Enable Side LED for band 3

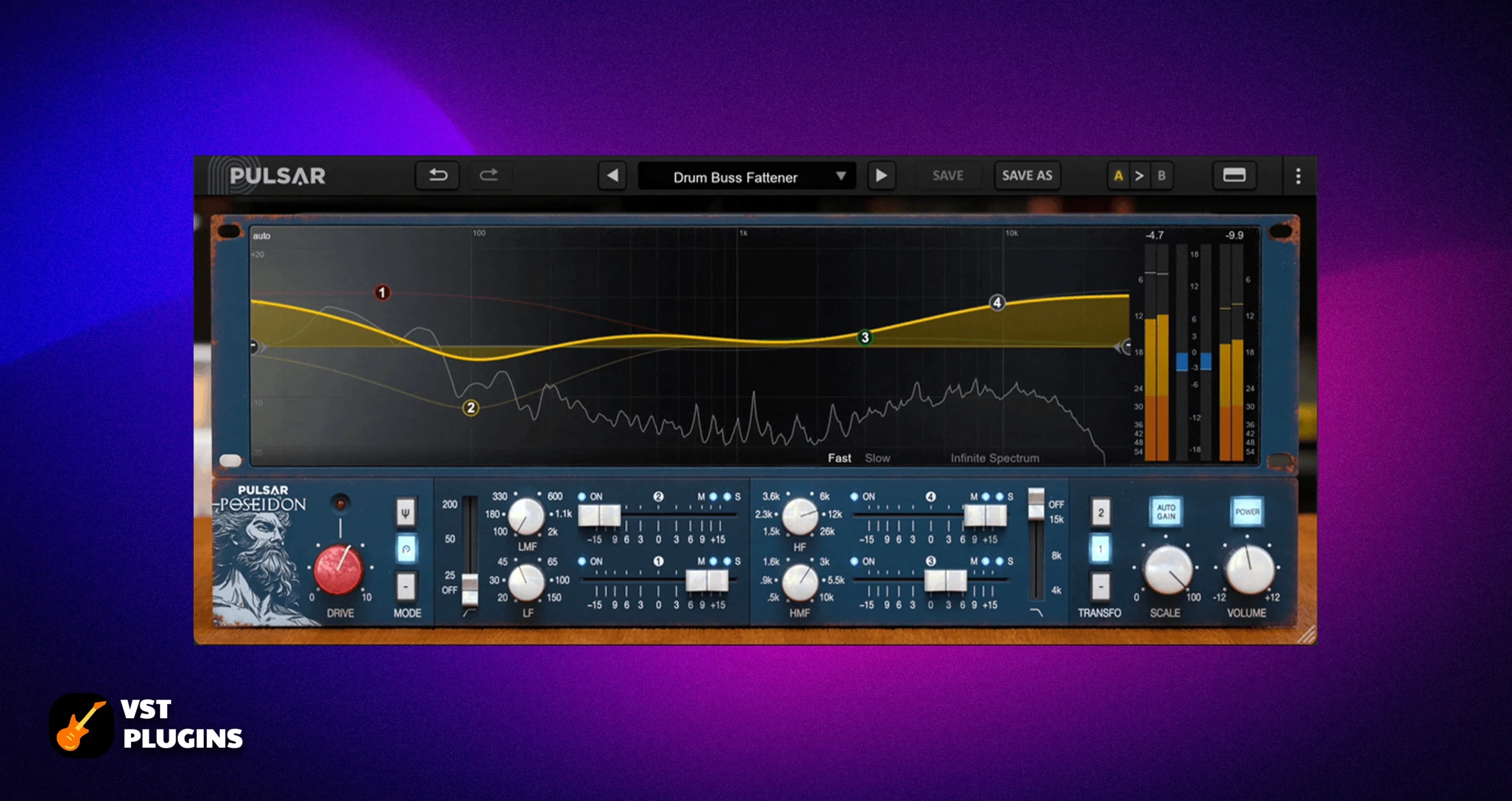999,561
